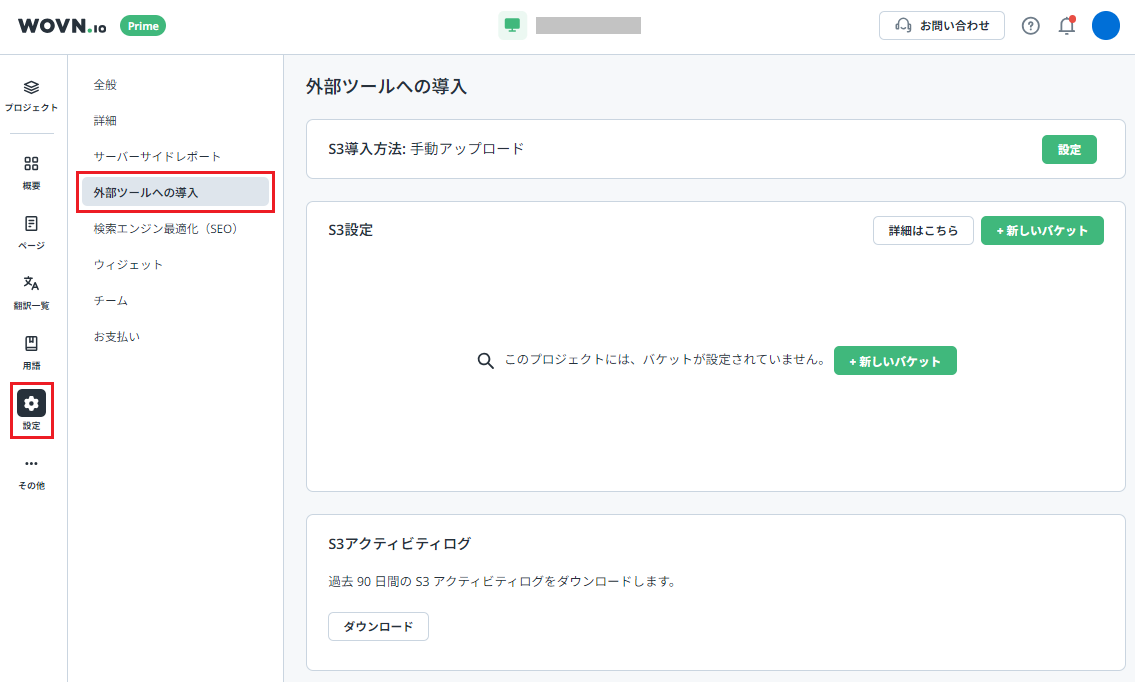Image resolution: width=1135 pixels, height=682 pixels.
Task: Click the お問い合わせ contact button
Action: point(941,26)
